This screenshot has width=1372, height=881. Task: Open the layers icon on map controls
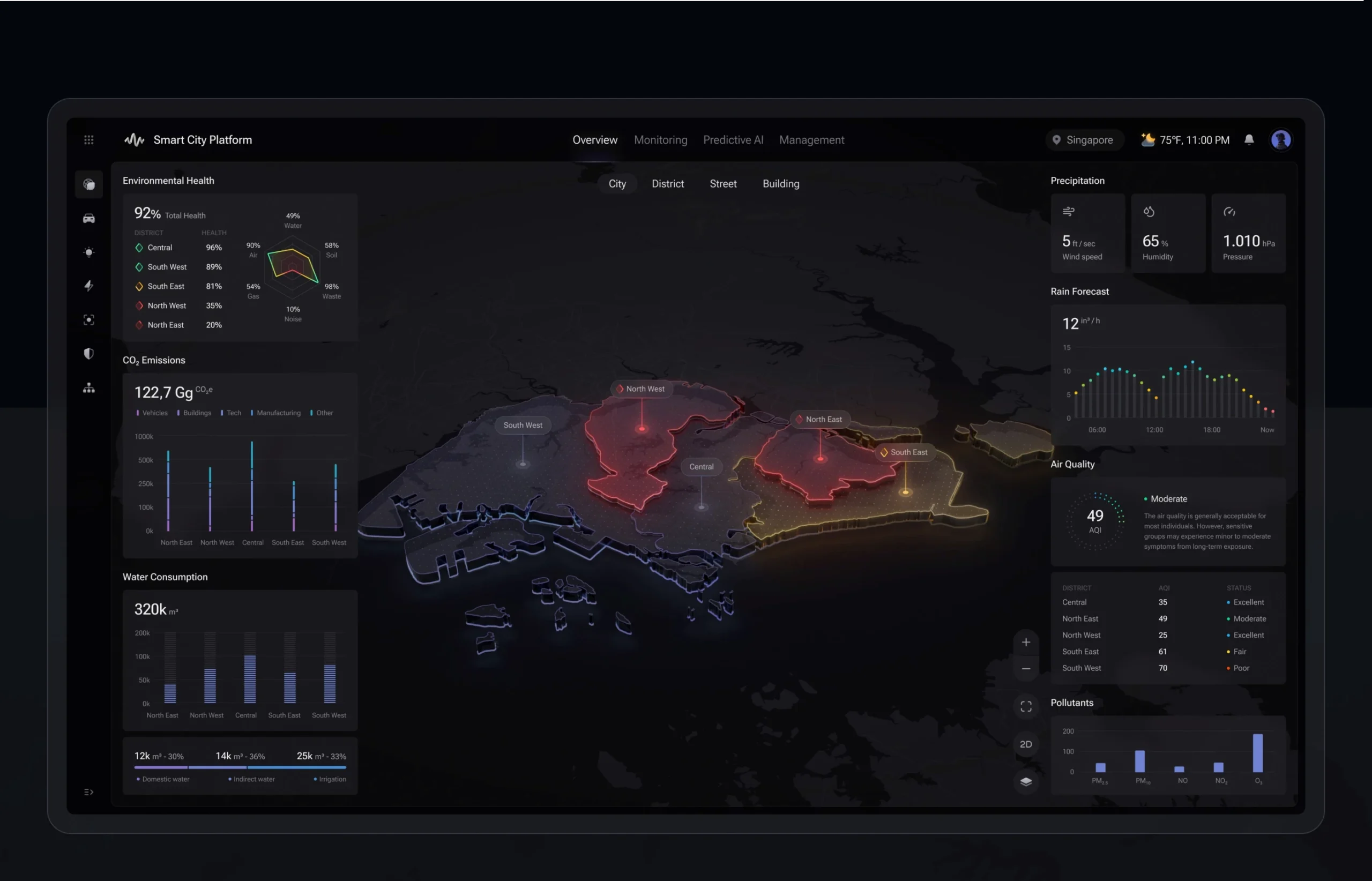[x=1025, y=781]
